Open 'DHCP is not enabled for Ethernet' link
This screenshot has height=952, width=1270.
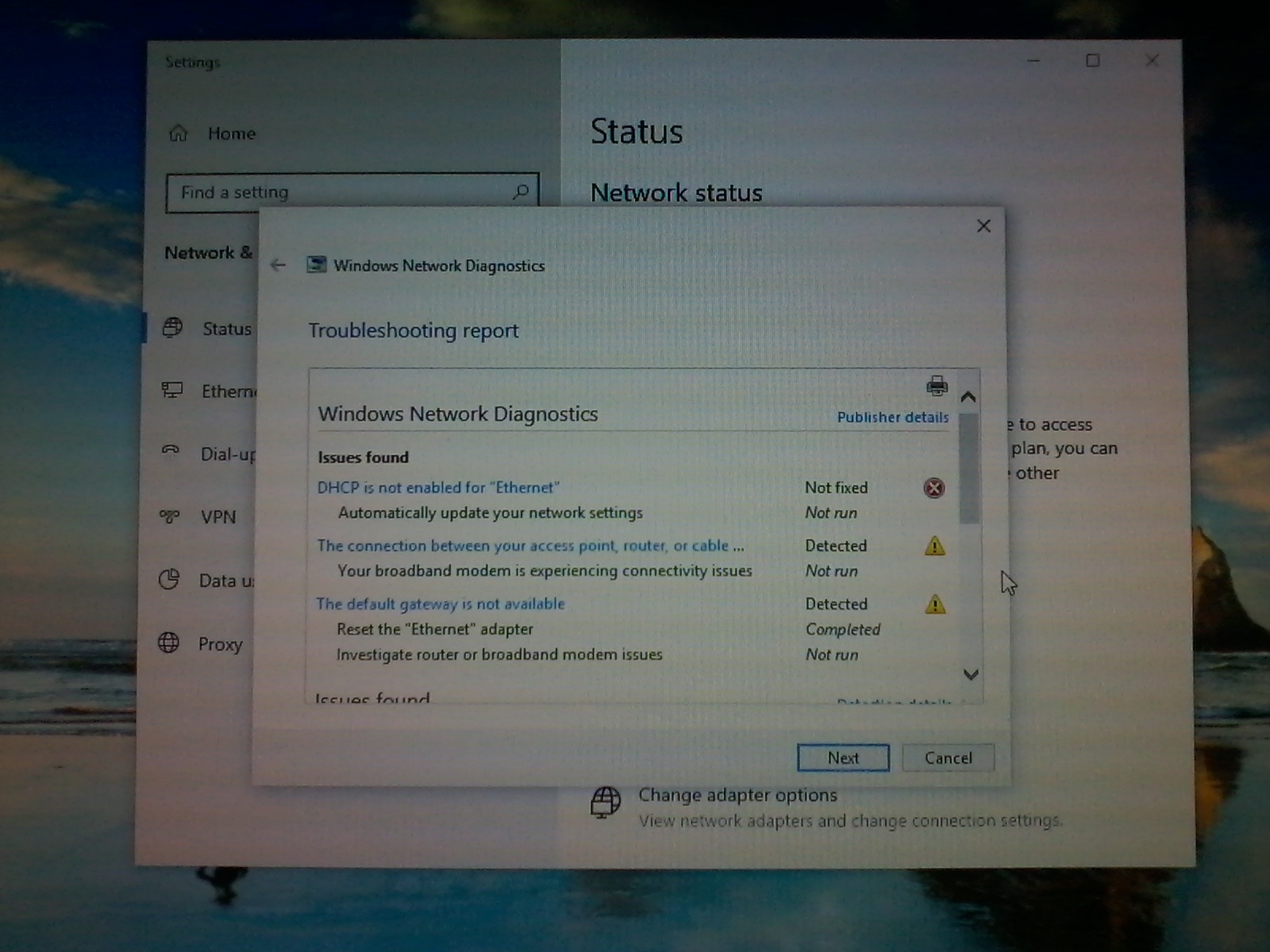click(438, 487)
